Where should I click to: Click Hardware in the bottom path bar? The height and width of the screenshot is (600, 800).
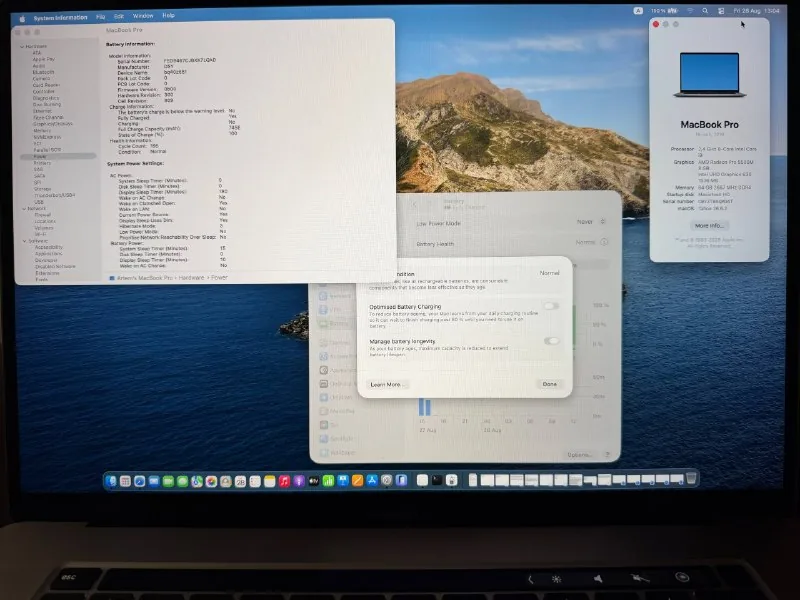tap(191, 278)
